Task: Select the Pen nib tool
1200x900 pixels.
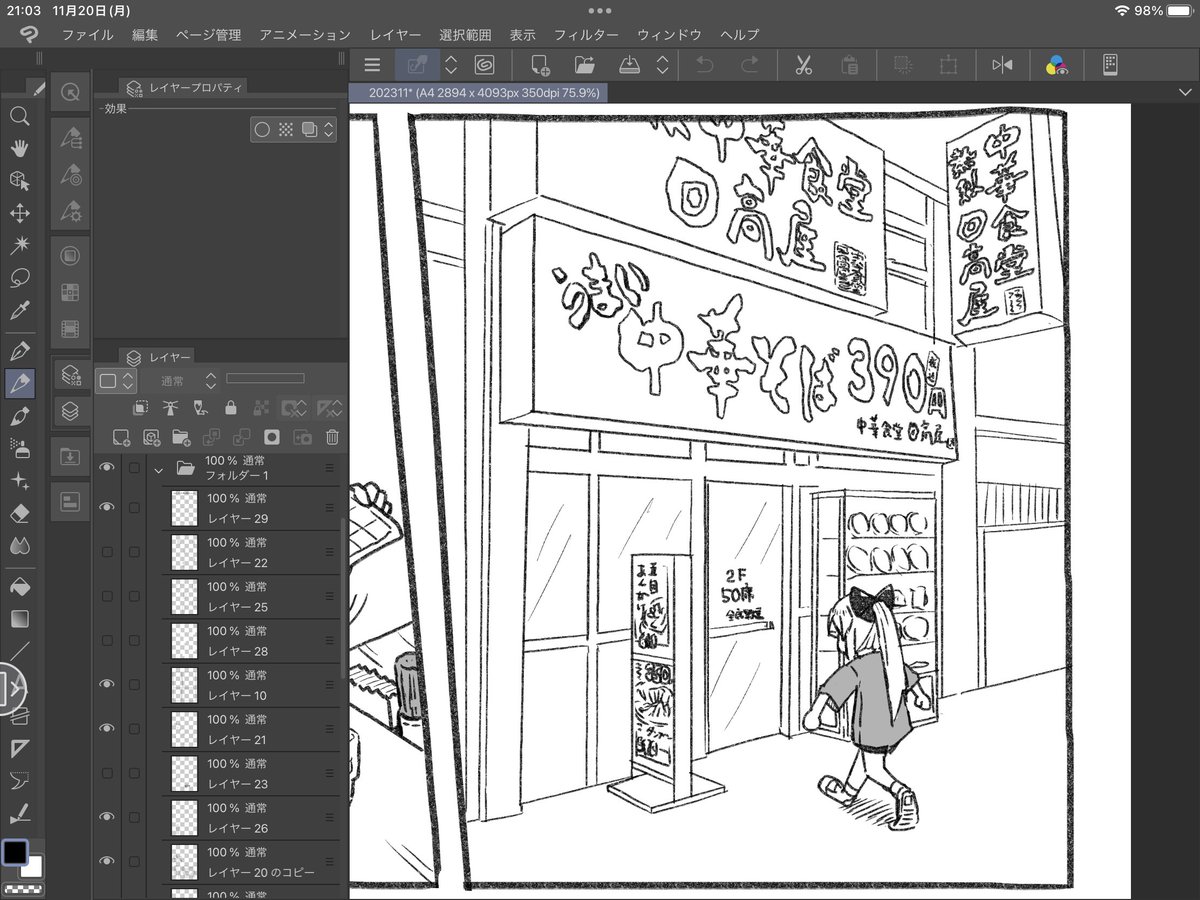Action: click(19, 351)
